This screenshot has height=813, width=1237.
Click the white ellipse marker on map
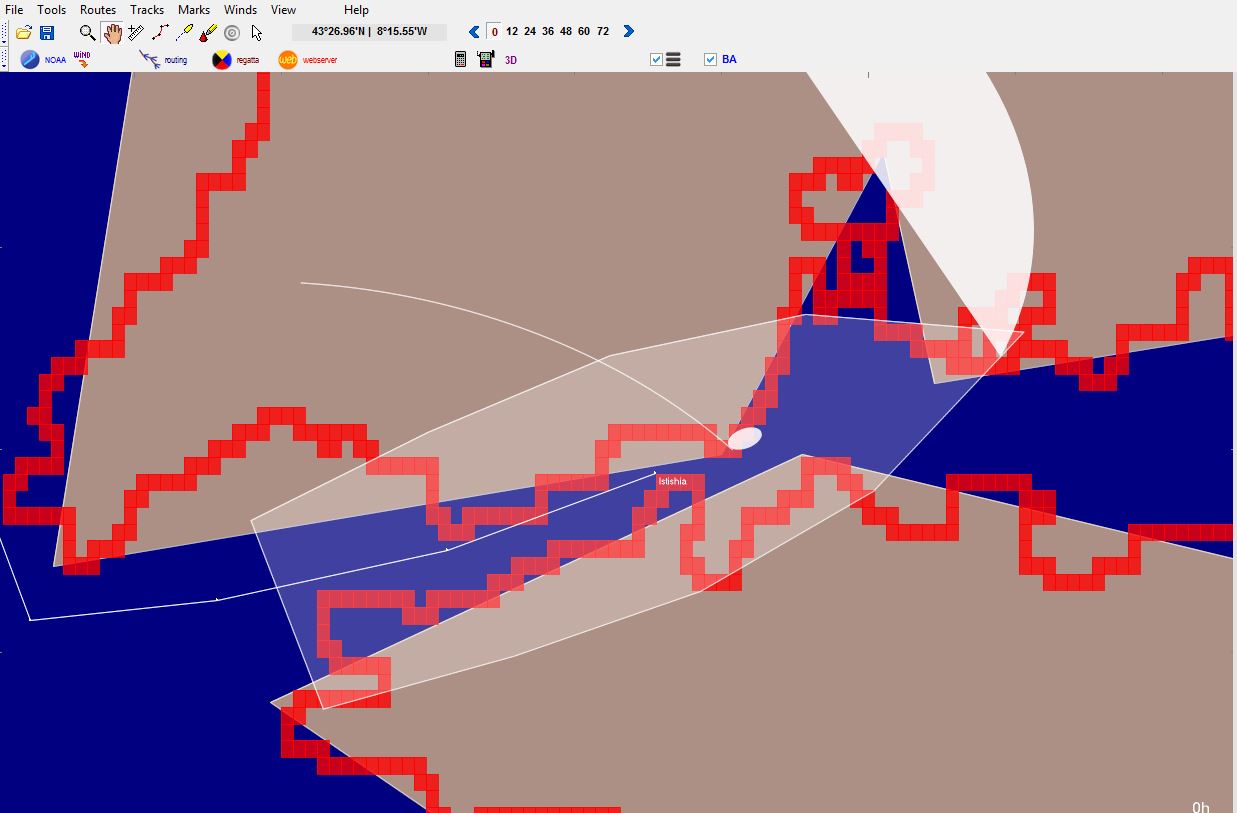point(745,438)
